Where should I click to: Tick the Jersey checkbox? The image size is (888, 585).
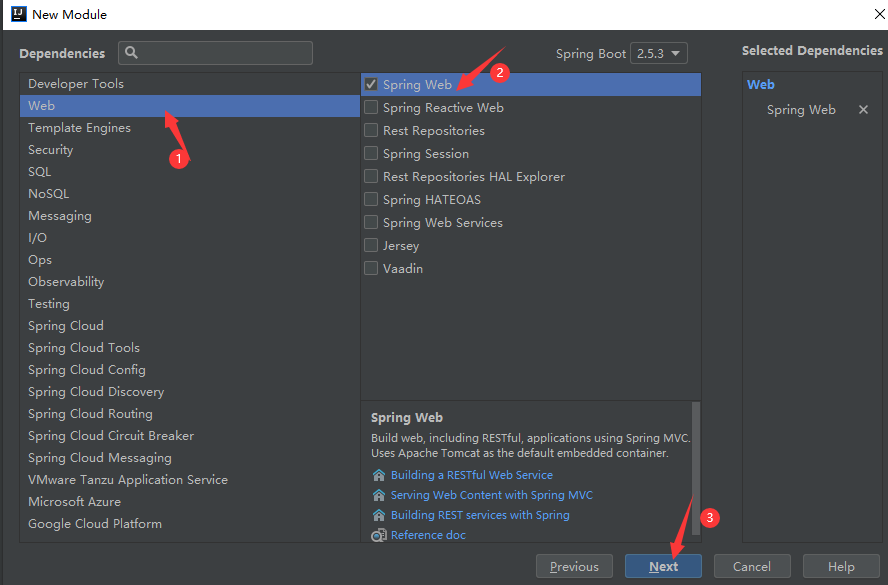tap(371, 245)
